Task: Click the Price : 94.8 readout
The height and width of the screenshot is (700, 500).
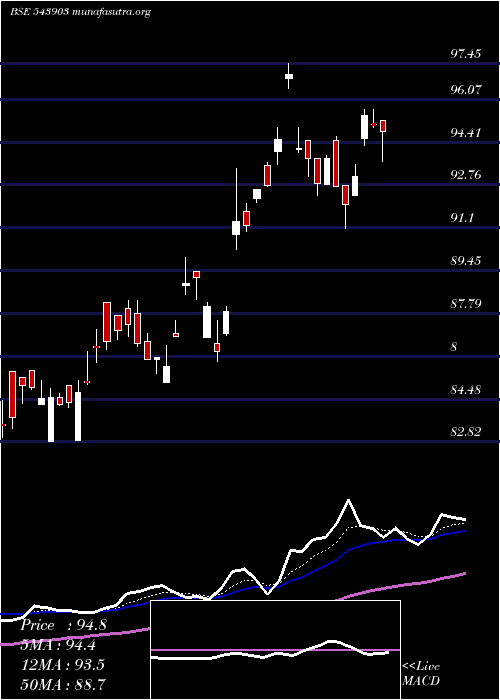Action: click(63, 625)
